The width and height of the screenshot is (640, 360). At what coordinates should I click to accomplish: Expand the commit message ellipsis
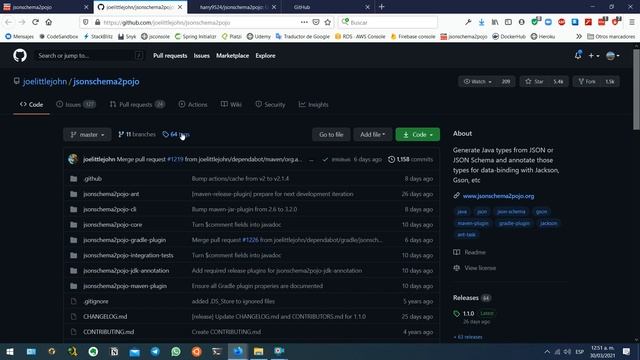coord(311,160)
